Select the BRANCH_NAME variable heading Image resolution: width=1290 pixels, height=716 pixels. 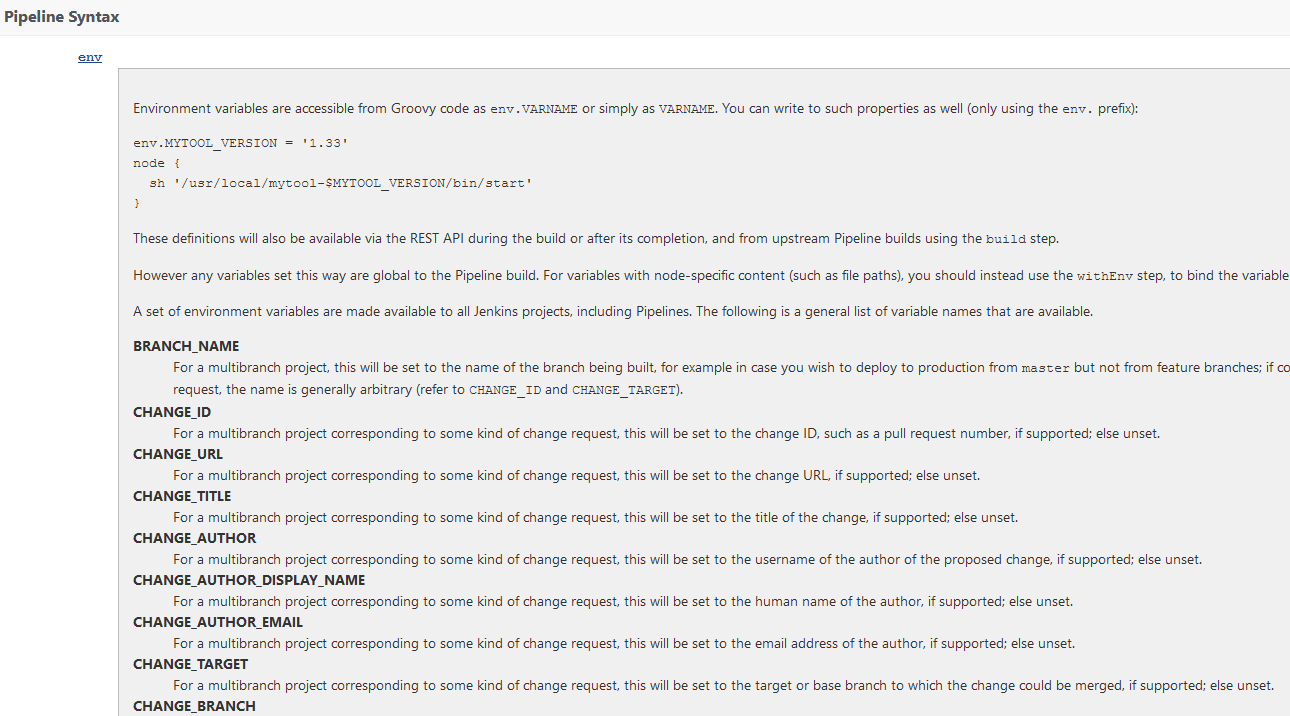tap(186, 346)
